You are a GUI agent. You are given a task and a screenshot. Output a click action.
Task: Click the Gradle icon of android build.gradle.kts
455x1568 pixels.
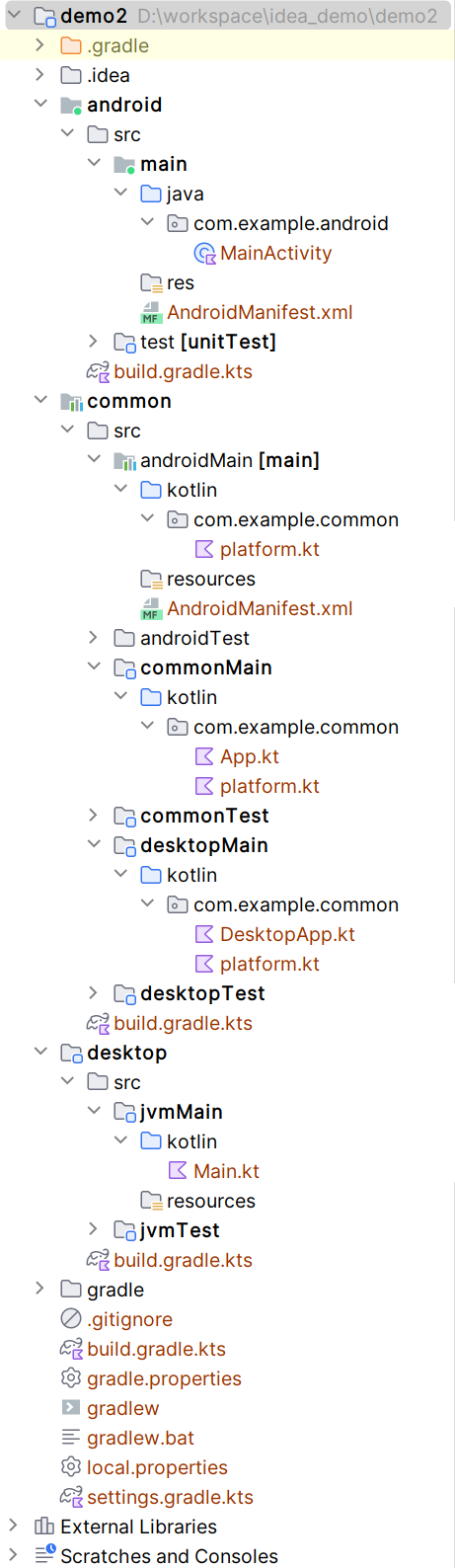[x=98, y=372]
